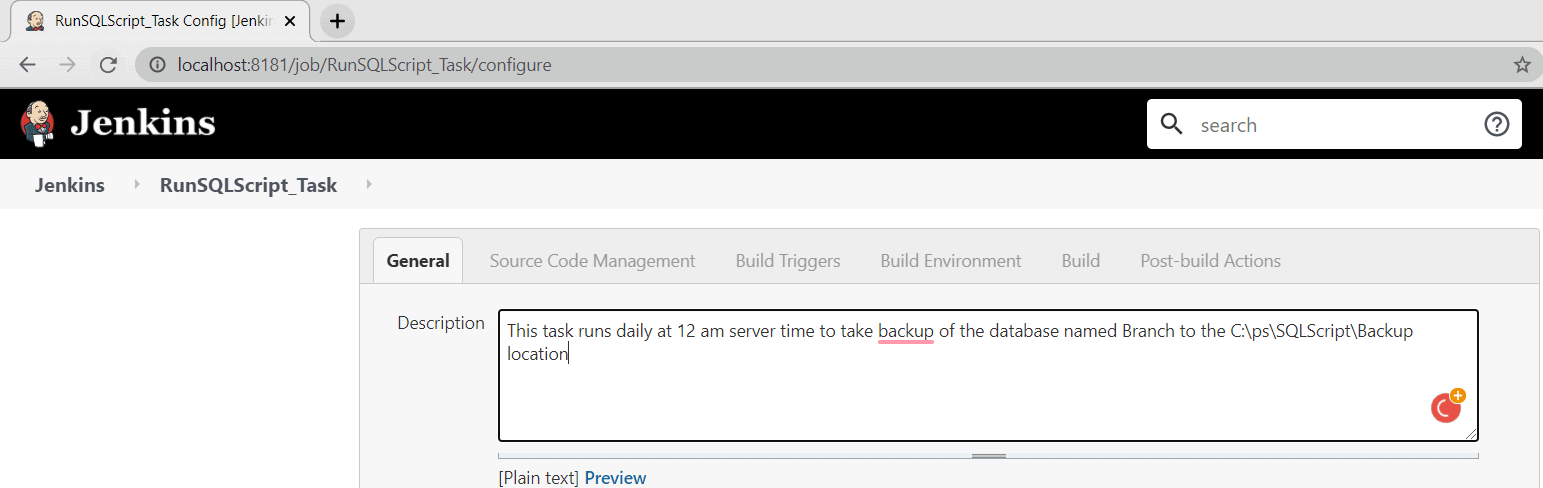
Task: Expand the RunSQLScript_Task breadcrumb arrow
Action: coord(369,185)
